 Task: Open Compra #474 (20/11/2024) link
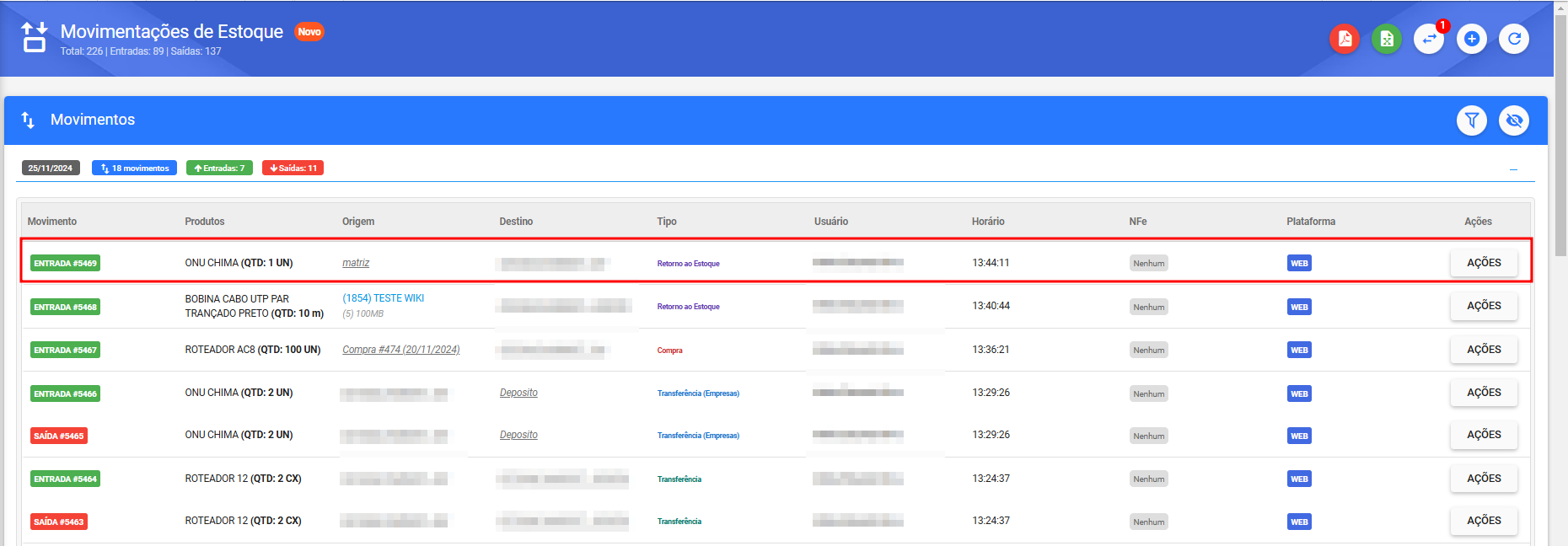click(x=400, y=350)
